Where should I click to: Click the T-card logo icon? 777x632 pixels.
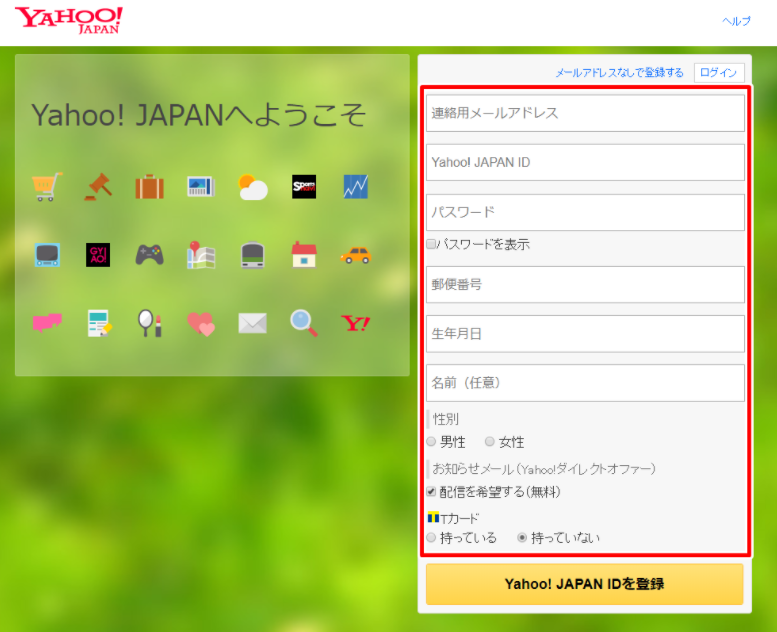[433, 517]
